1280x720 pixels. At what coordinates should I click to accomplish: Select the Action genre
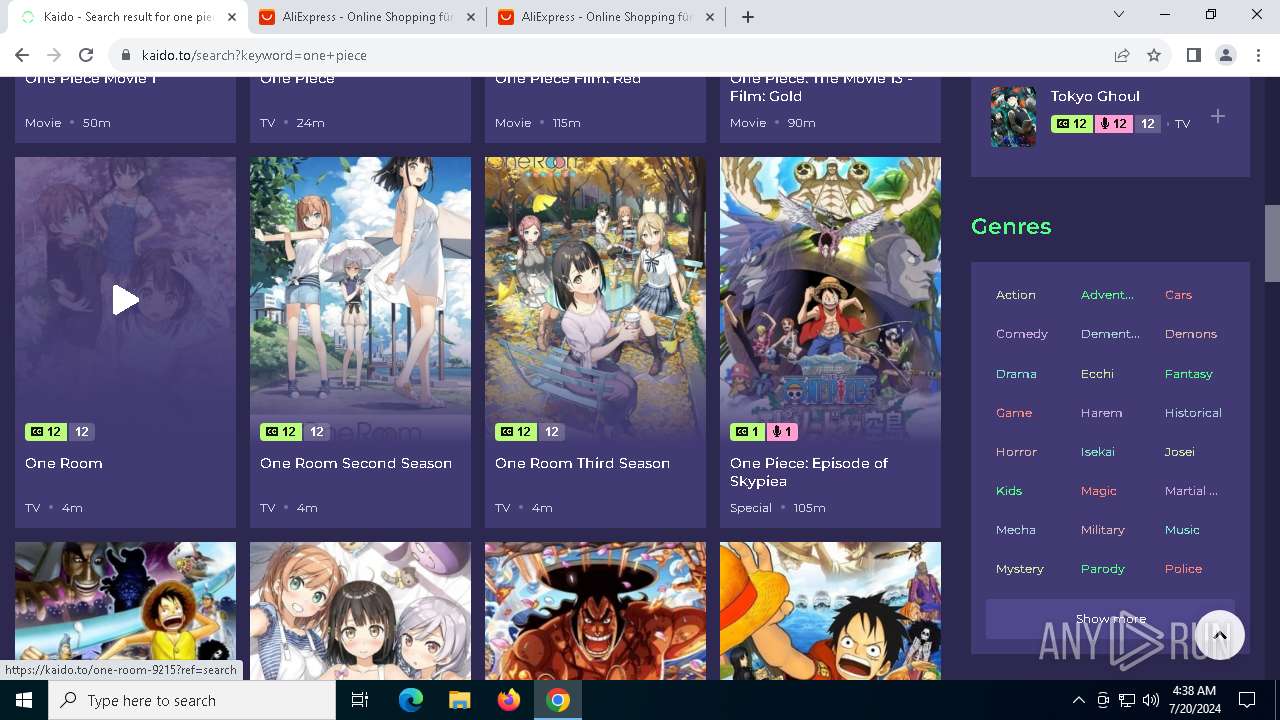[x=1016, y=295]
